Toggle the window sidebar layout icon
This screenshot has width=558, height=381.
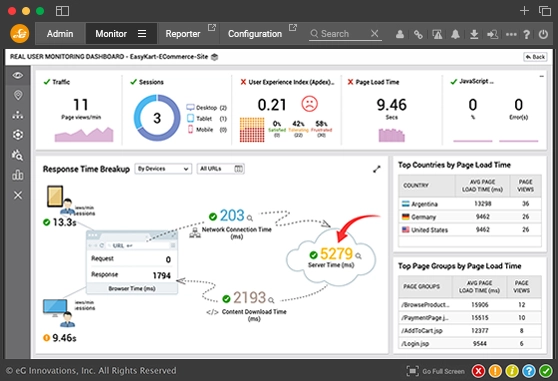tap(62, 11)
